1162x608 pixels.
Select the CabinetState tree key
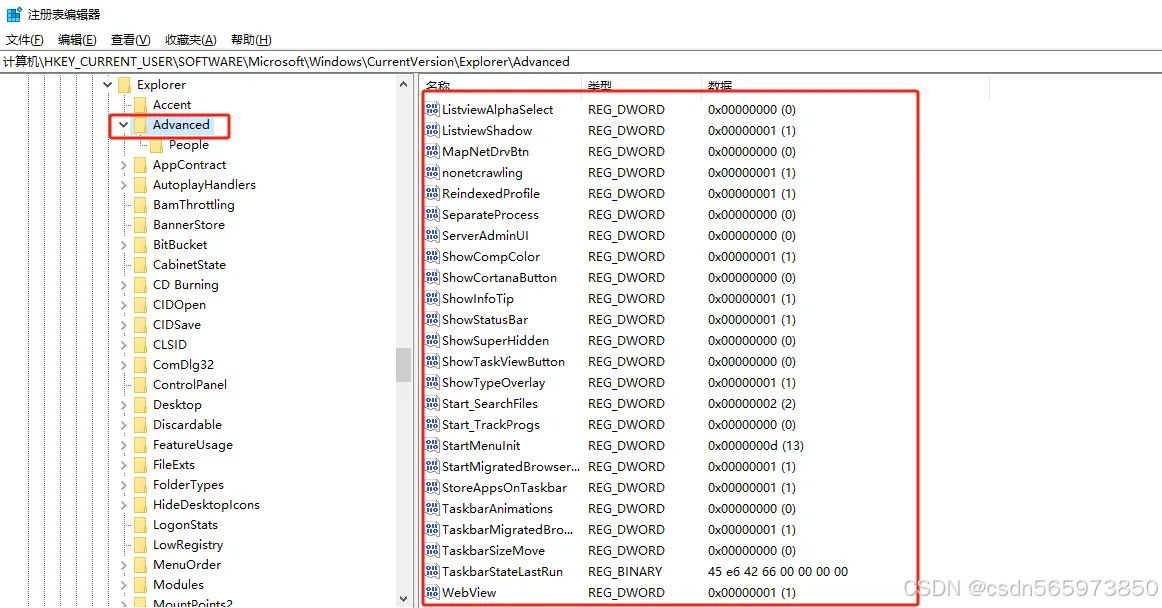(x=189, y=265)
